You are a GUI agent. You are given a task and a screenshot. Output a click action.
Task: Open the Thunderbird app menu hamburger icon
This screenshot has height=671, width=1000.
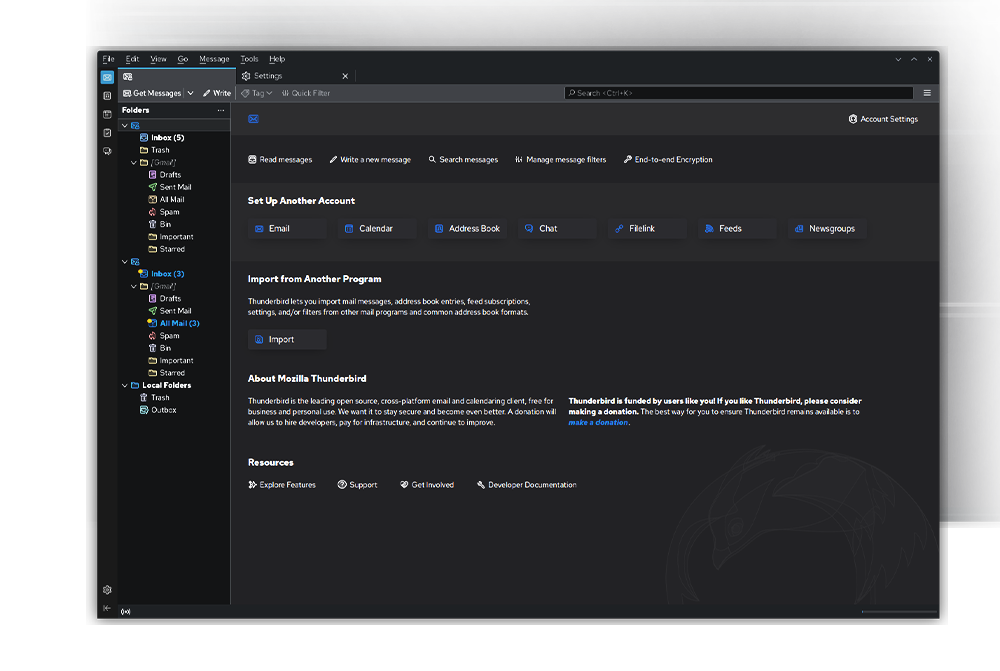(x=927, y=93)
